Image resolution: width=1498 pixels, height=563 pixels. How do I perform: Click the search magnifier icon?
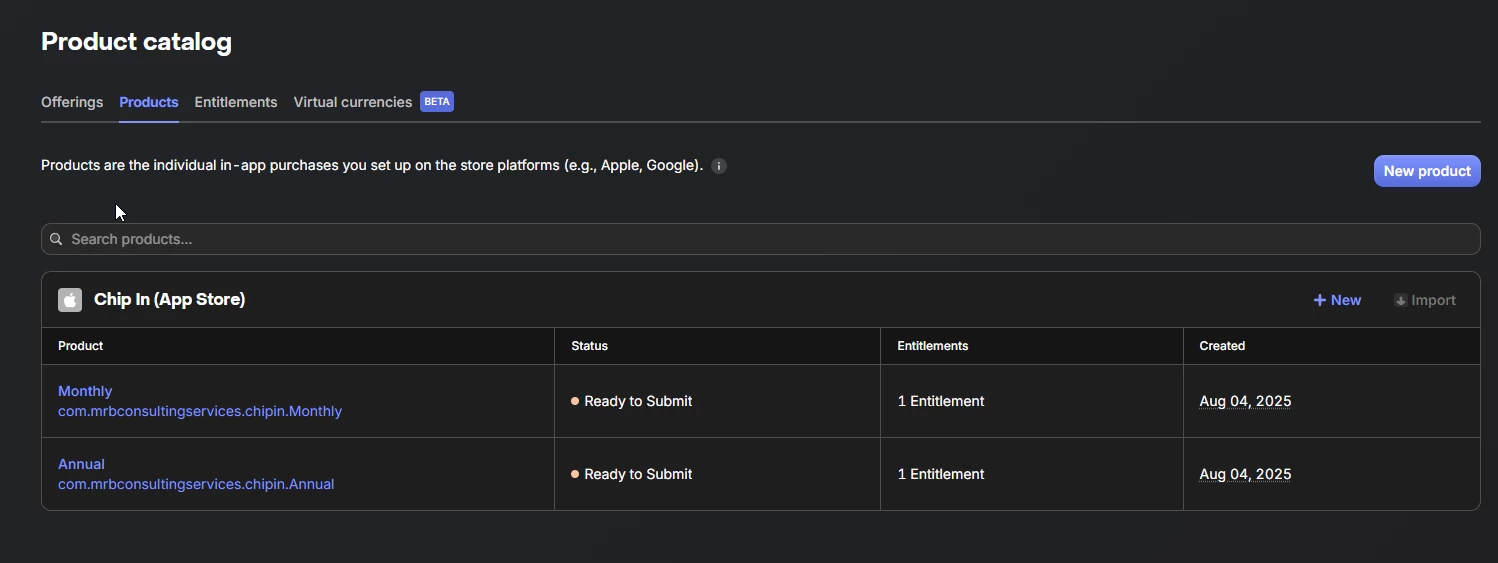tap(56, 239)
